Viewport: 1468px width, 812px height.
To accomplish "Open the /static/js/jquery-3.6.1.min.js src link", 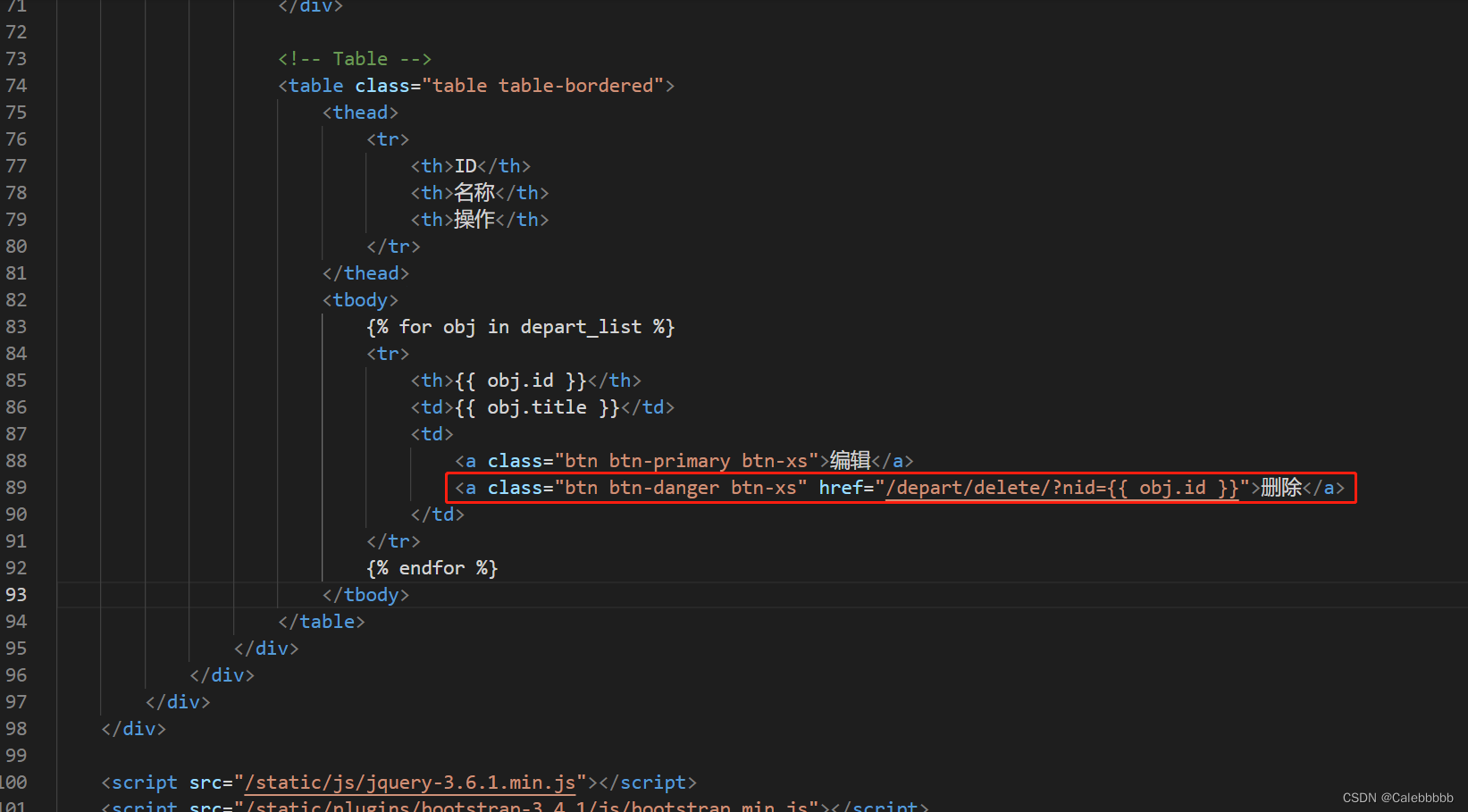I will click(410, 783).
